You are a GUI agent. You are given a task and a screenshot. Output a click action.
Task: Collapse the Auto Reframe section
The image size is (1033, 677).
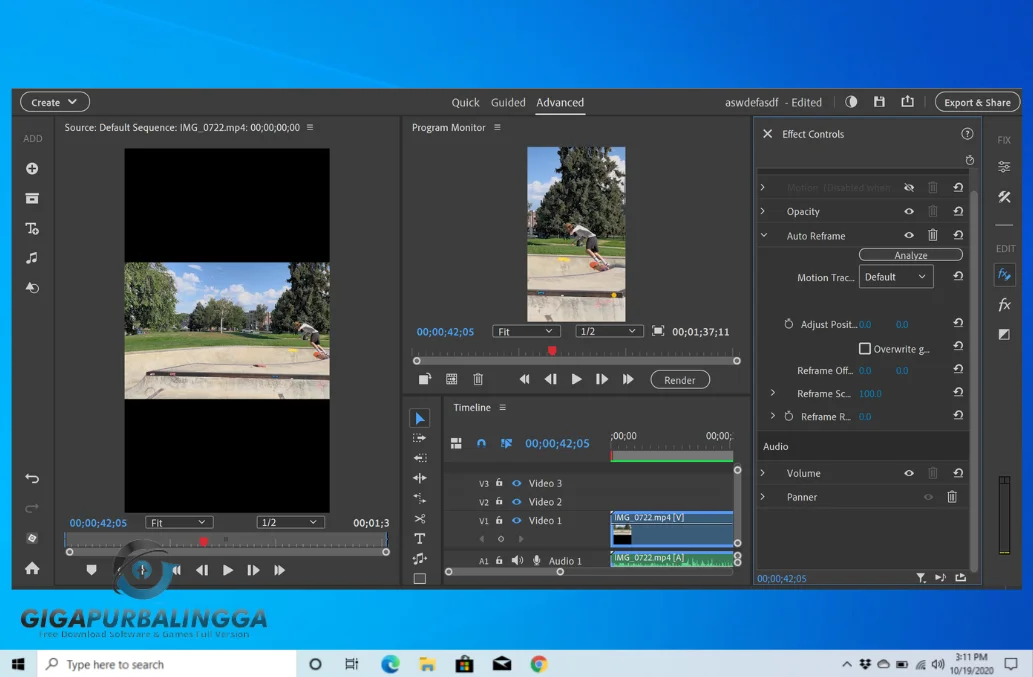tap(764, 235)
